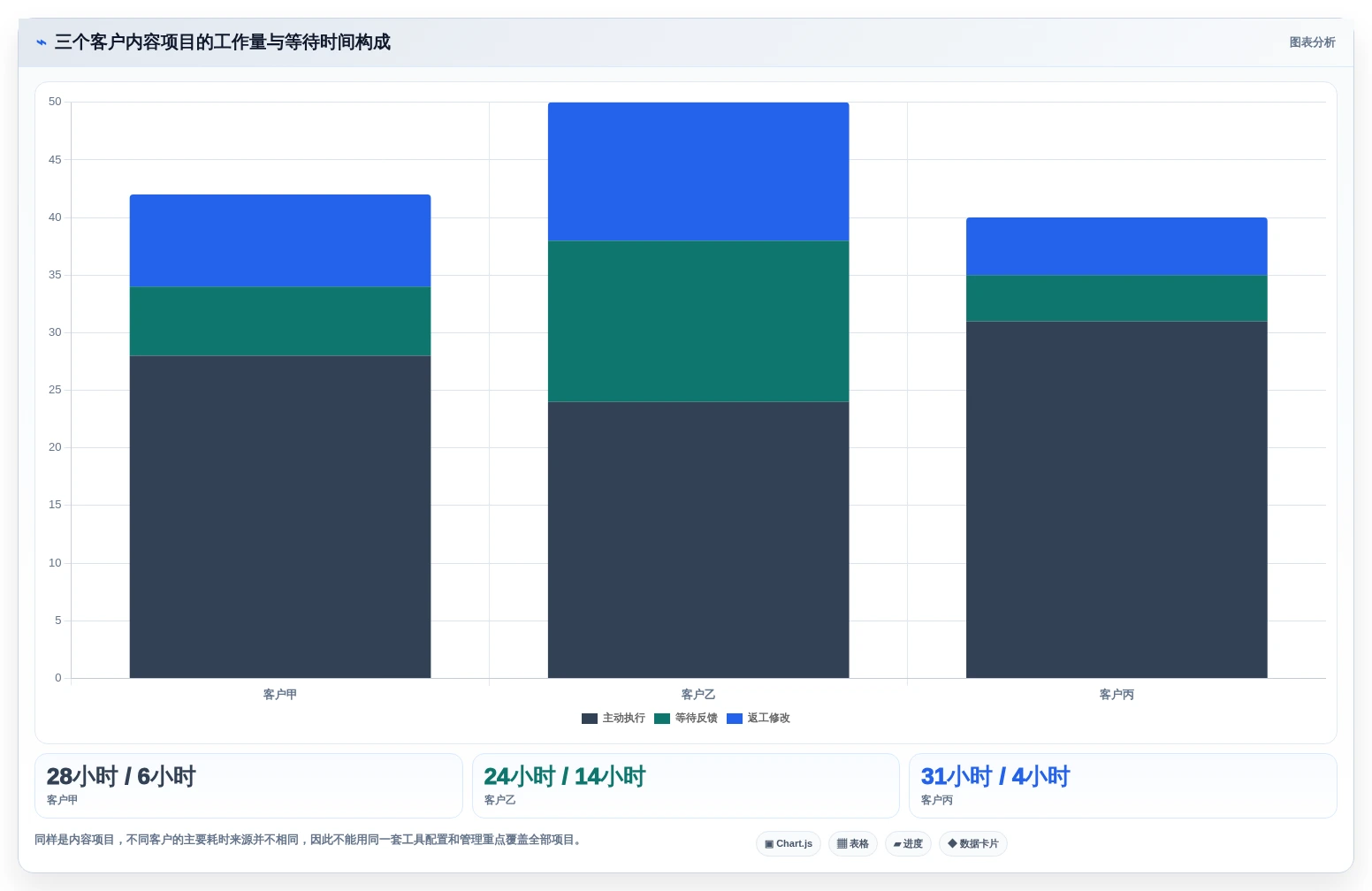This screenshot has height=891, width=1372.
Task: Select the Chart.js tag chip
Action: pyautogui.click(x=789, y=844)
